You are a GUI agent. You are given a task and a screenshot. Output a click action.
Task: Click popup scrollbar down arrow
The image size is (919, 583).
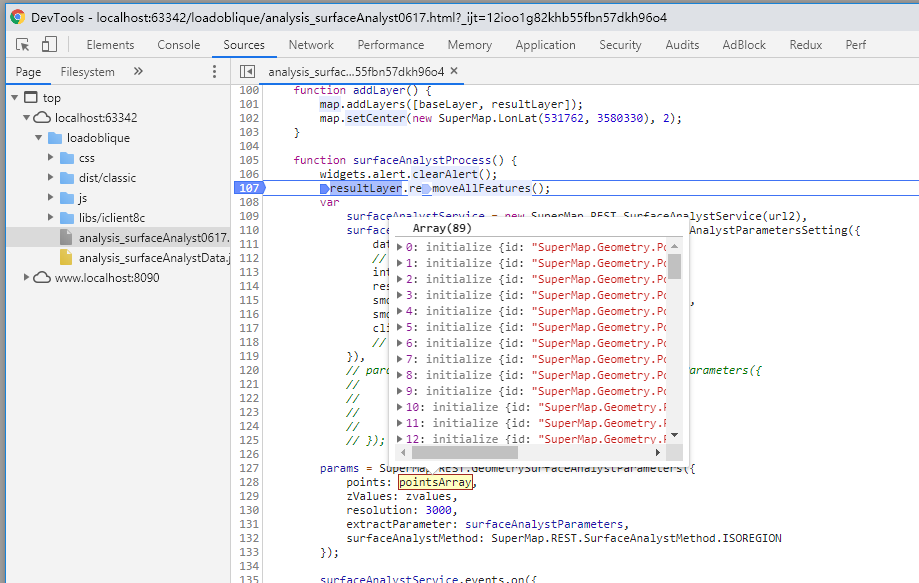[x=675, y=435]
